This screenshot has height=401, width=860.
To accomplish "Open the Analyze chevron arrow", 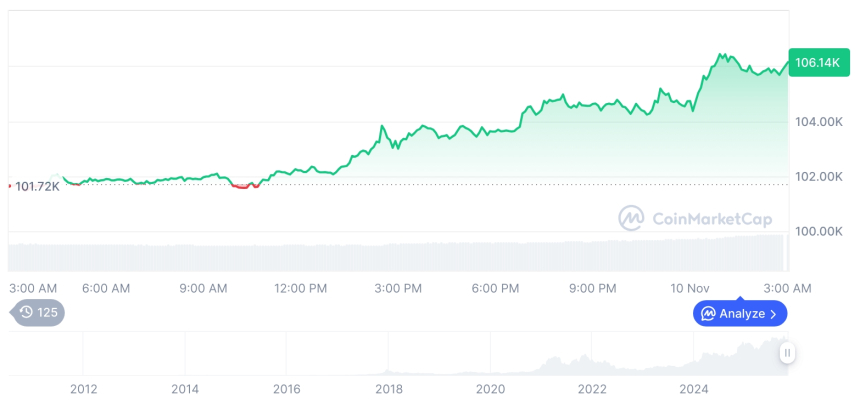I will pos(774,314).
